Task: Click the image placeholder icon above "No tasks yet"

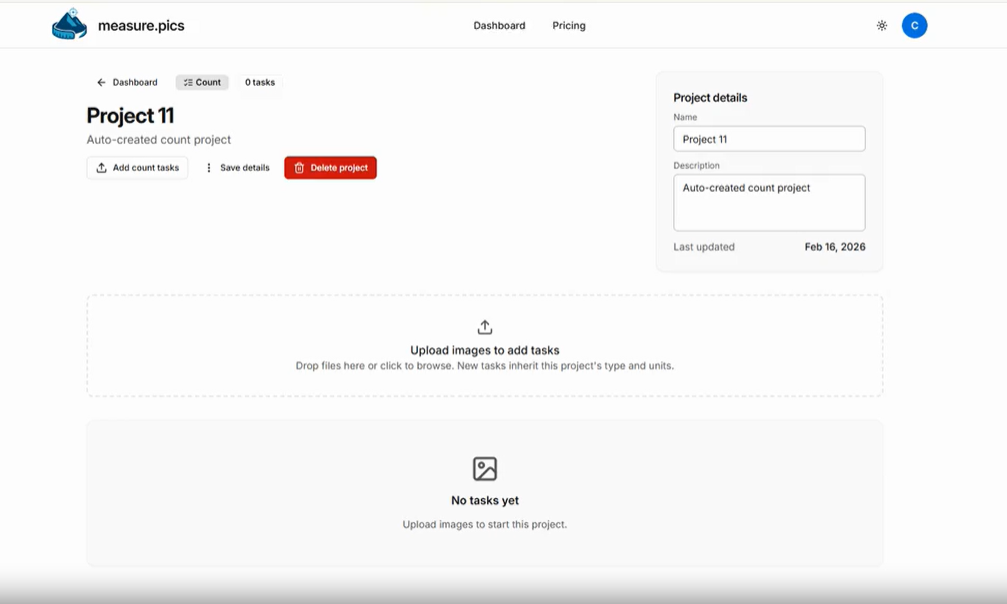Action: pyautogui.click(x=485, y=468)
